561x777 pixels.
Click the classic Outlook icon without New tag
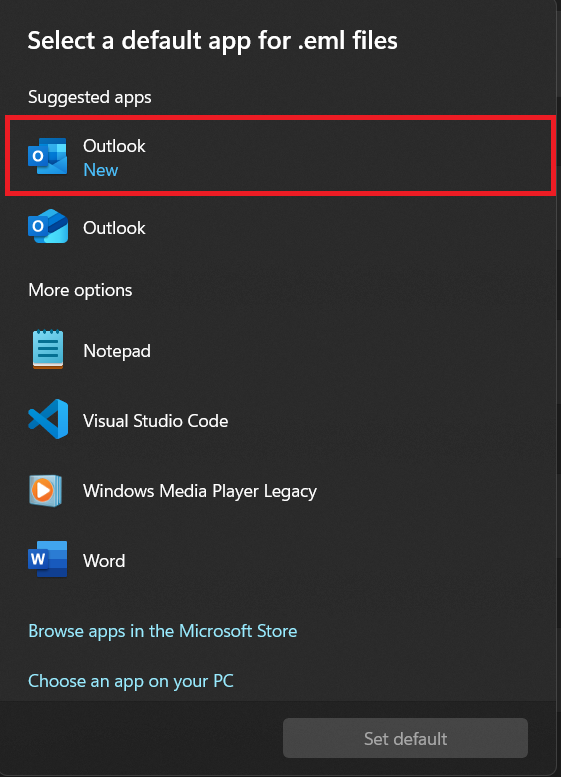[x=48, y=226]
